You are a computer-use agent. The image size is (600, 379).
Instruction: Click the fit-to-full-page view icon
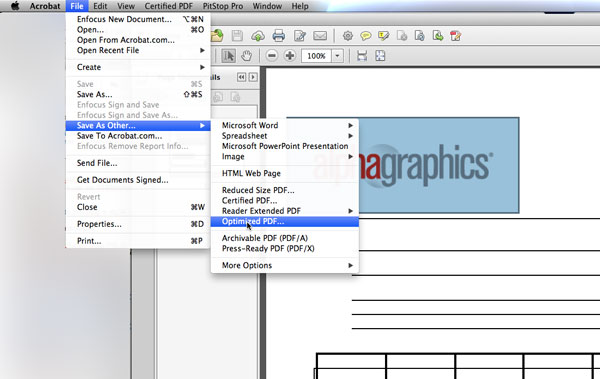click(x=380, y=56)
